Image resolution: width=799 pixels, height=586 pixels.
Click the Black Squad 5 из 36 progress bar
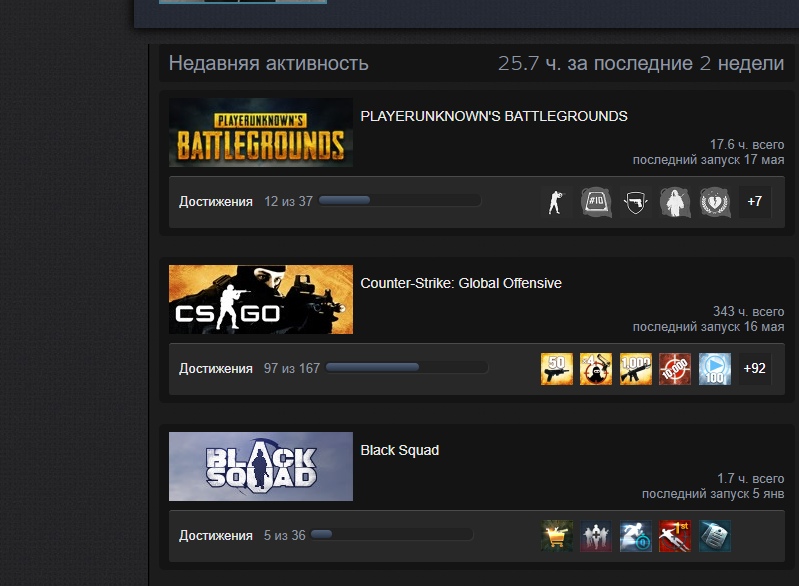click(x=392, y=535)
